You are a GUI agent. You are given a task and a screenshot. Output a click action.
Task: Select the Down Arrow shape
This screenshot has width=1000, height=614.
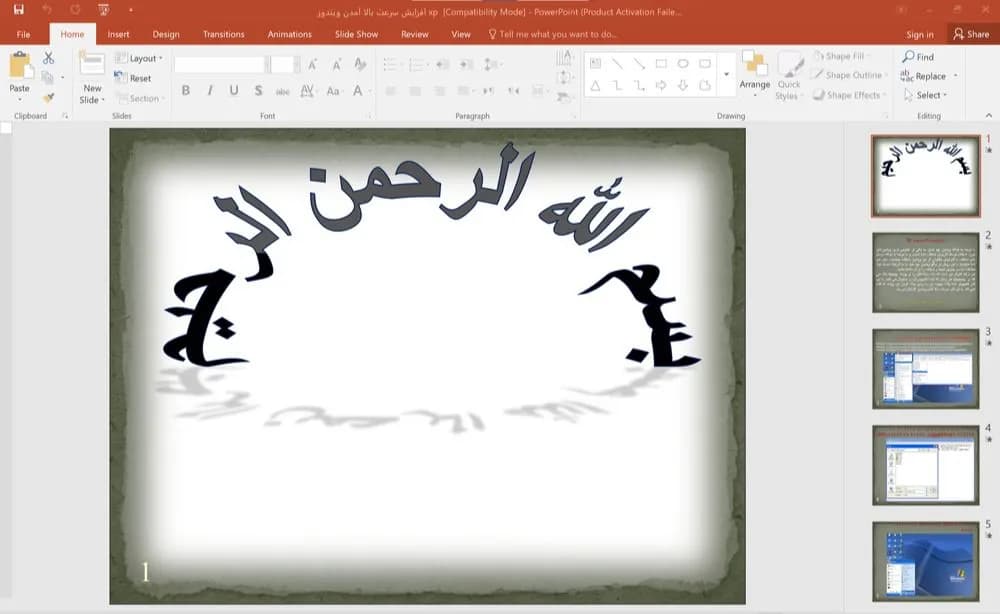(683, 85)
